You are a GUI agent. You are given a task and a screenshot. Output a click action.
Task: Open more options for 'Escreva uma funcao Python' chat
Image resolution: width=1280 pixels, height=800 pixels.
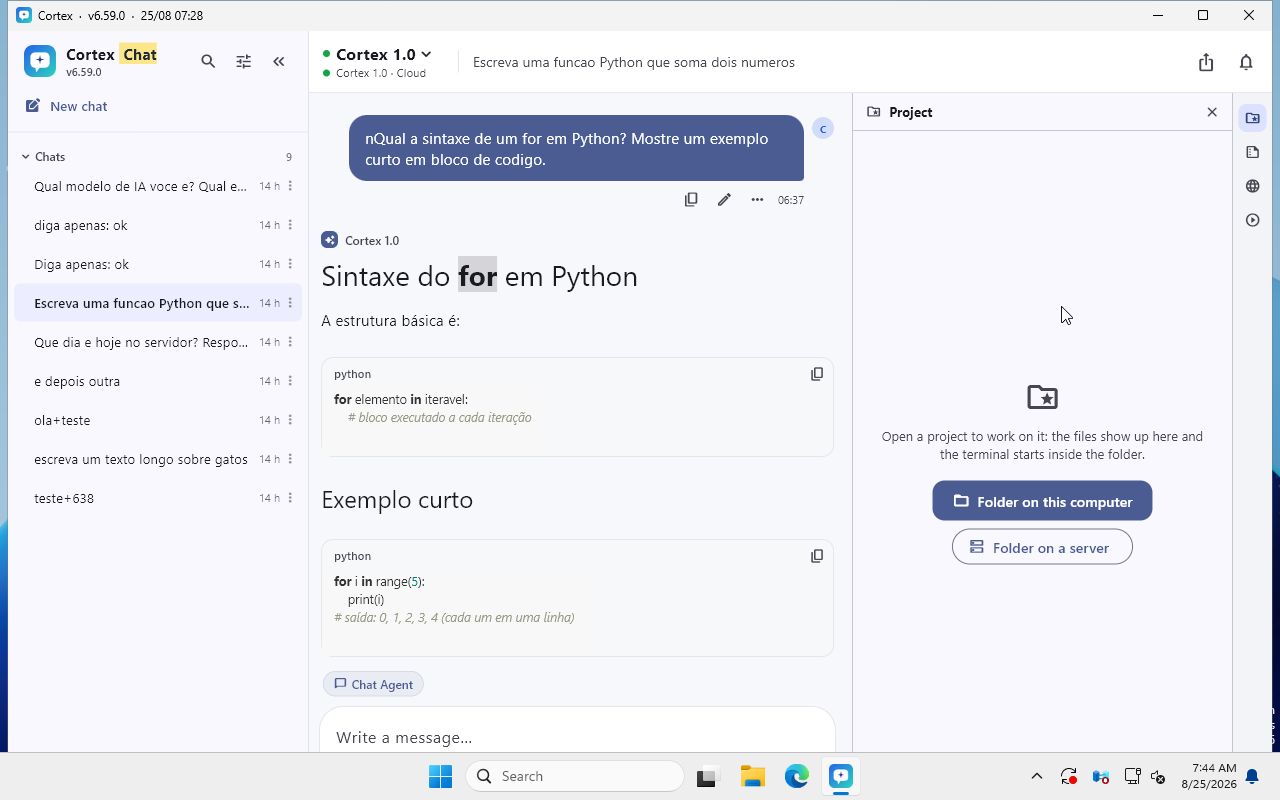(290, 303)
